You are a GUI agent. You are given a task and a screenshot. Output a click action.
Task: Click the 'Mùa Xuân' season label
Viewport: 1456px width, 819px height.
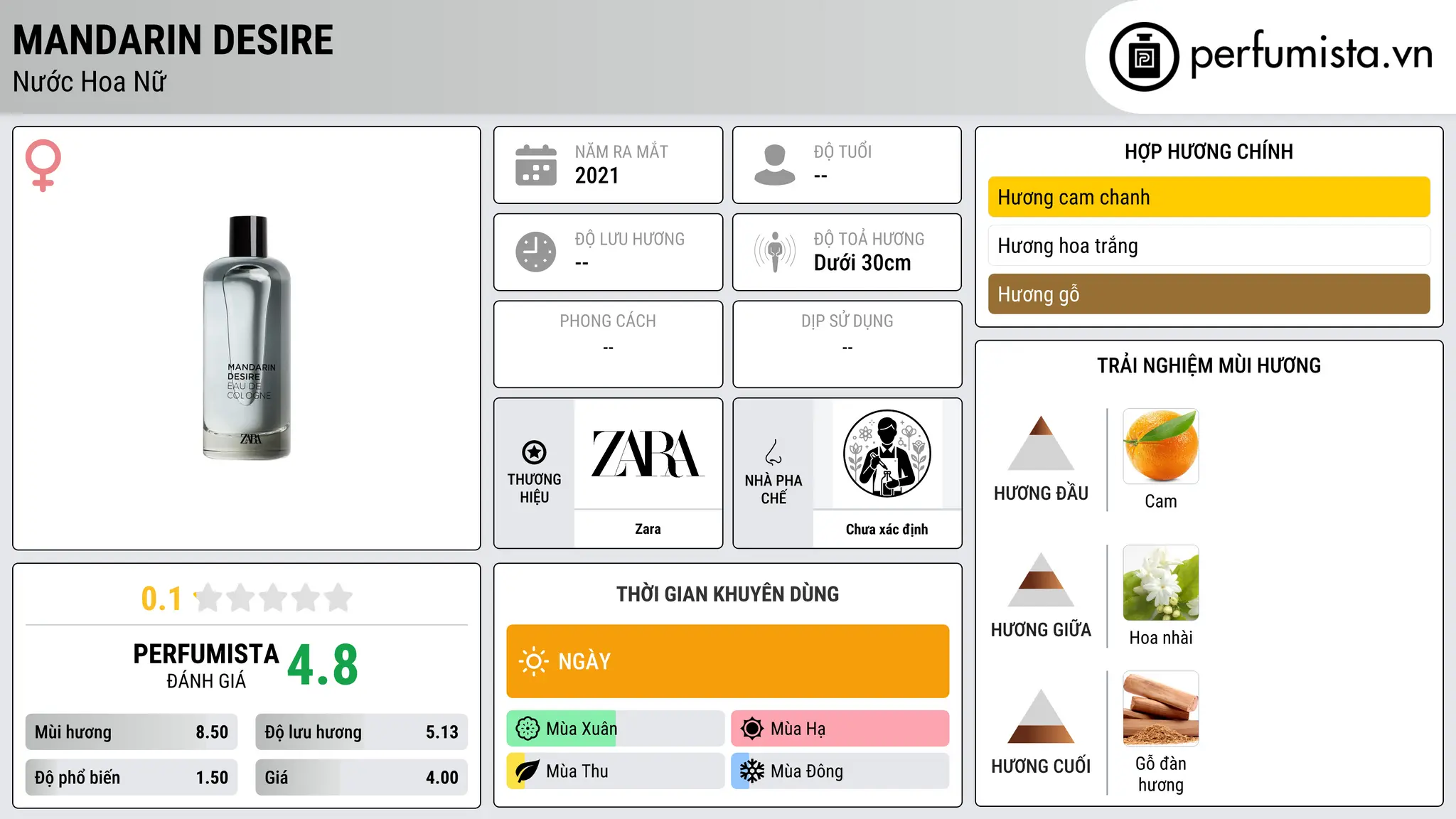click(582, 729)
